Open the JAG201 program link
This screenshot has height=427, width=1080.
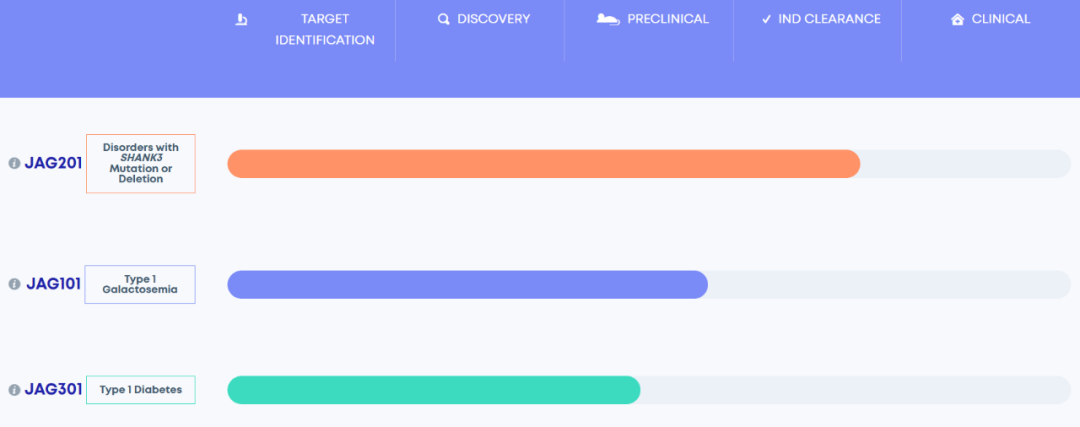(53, 163)
